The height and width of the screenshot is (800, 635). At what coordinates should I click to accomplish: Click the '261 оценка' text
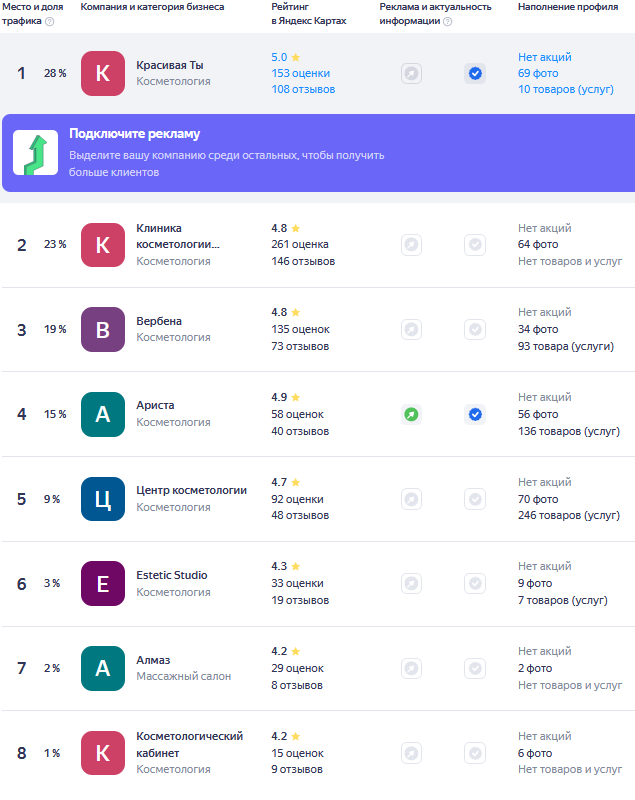300,244
